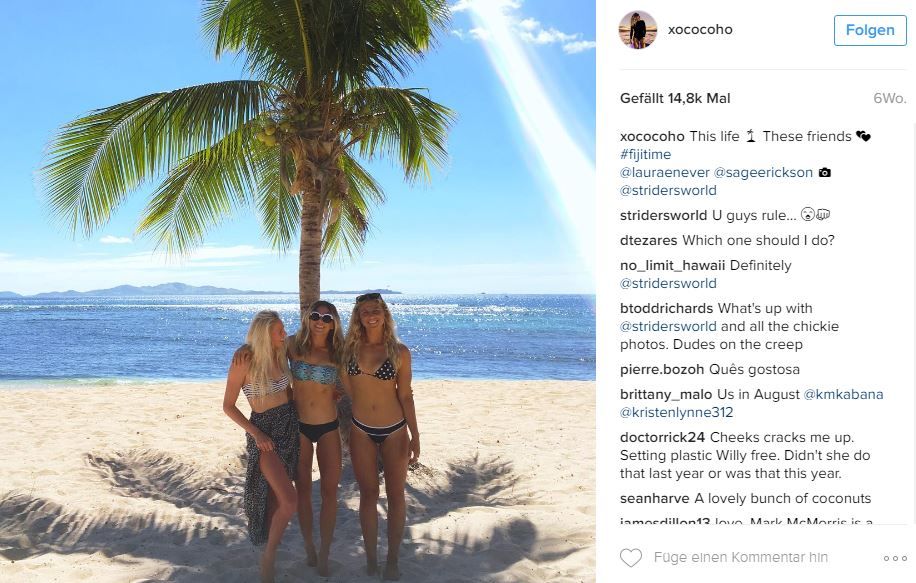Open the @sageerickson mention
The image size is (916, 583).
(x=763, y=172)
